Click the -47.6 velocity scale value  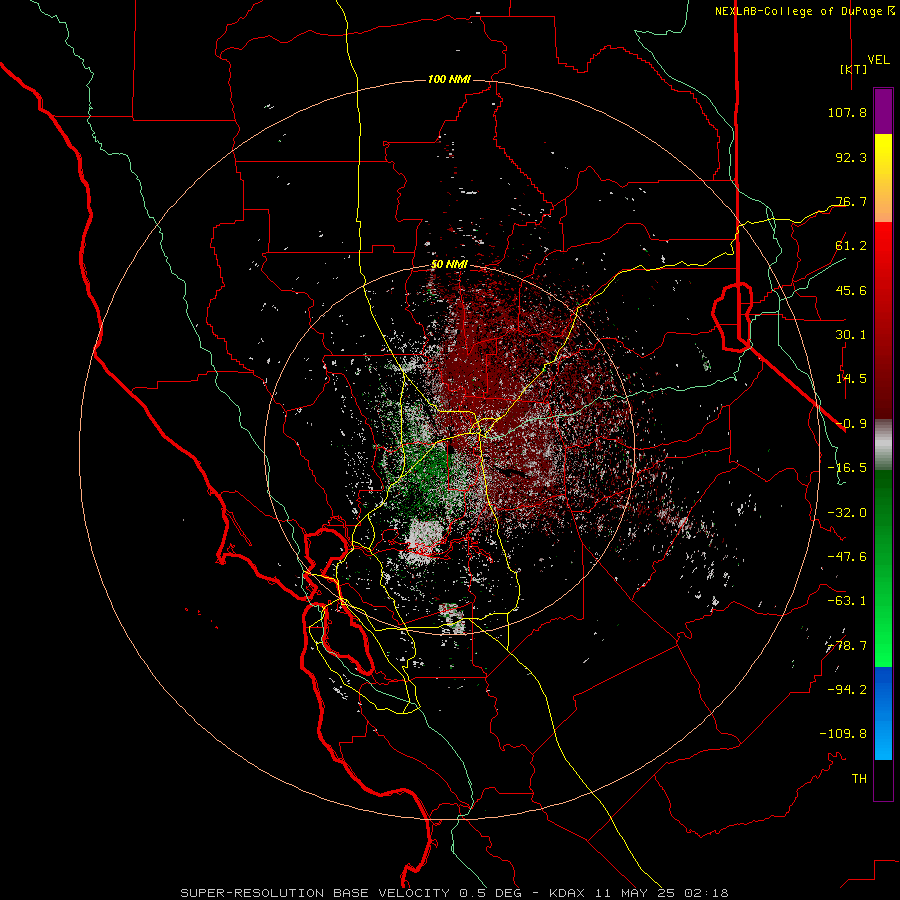[847, 557]
